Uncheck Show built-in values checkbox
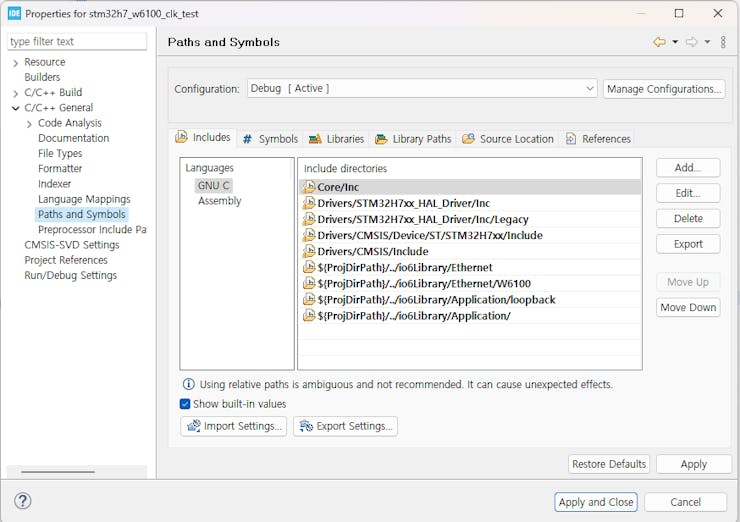The image size is (740, 522). point(185,404)
